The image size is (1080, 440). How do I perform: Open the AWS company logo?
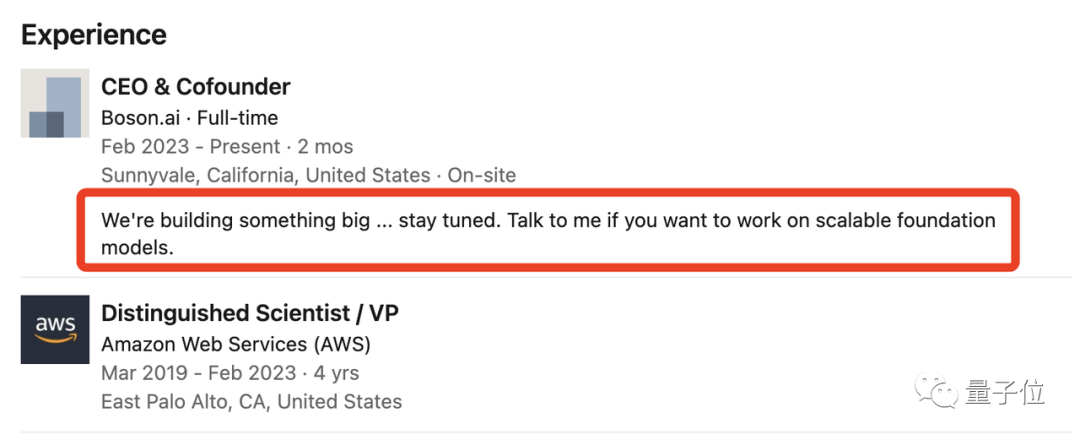pyautogui.click(x=55, y=329)
